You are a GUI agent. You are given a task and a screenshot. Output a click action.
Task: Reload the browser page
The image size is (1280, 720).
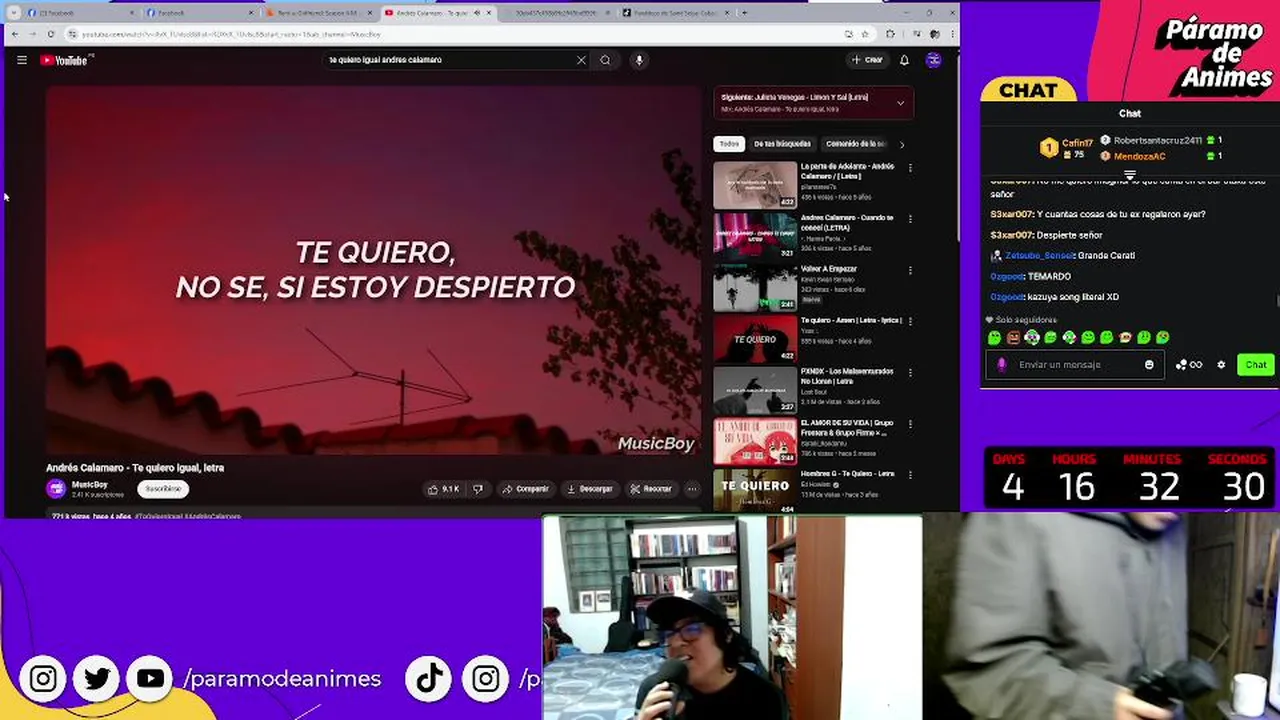[x=51, y=34]
